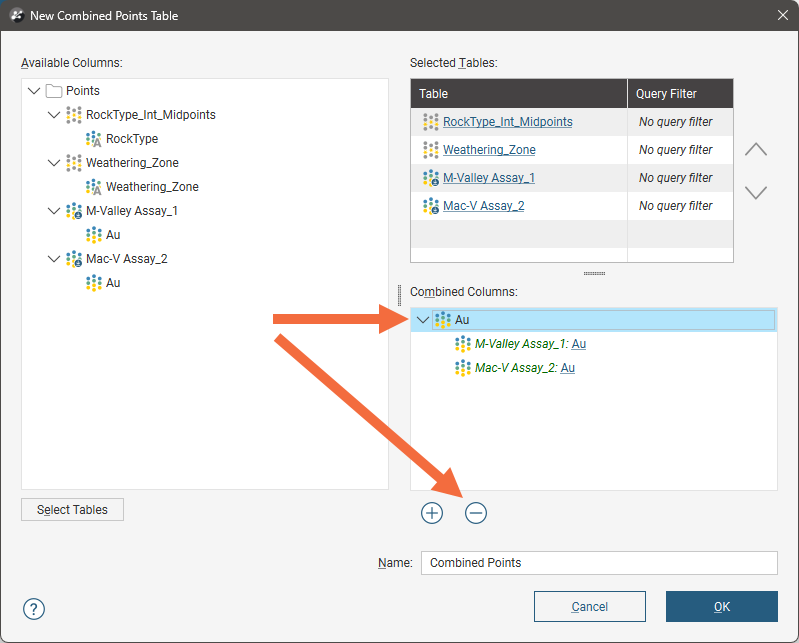This screenshot has width=799, height=643.
Task: Click Cancel to dismiss the dialog
Action: click(589, 607)
